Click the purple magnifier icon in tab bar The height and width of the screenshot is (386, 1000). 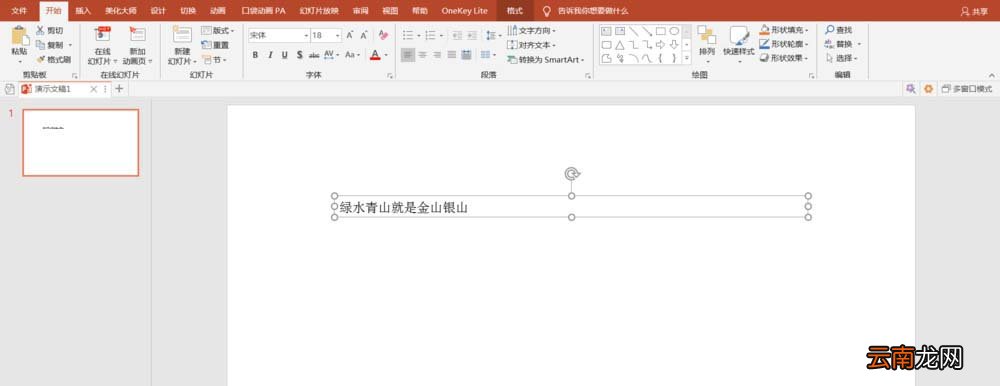911,89
